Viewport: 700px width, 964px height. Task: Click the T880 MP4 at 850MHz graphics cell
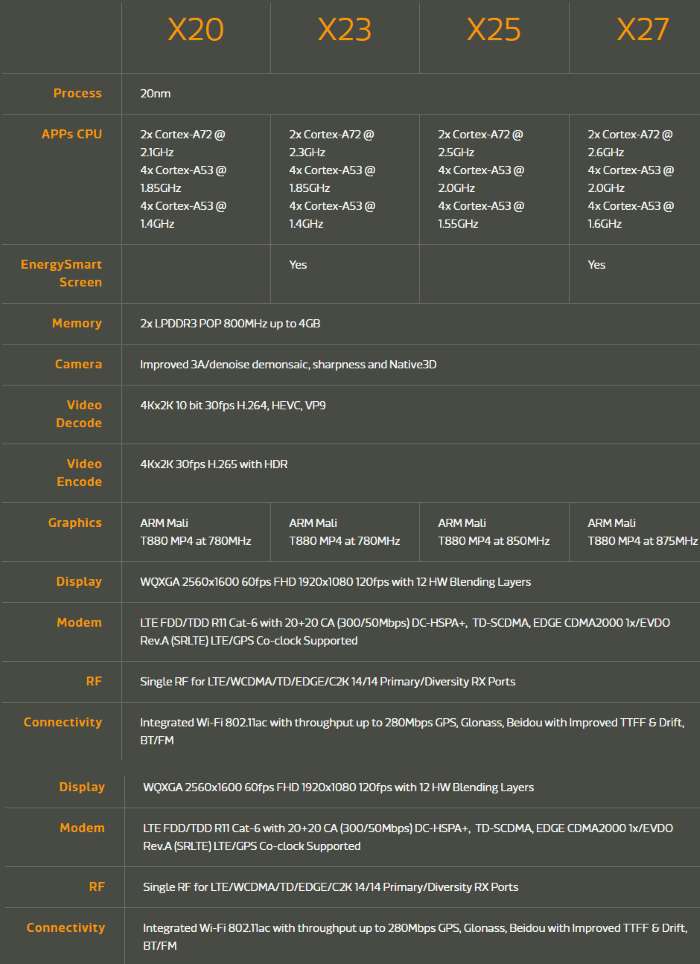pos(494,532)
